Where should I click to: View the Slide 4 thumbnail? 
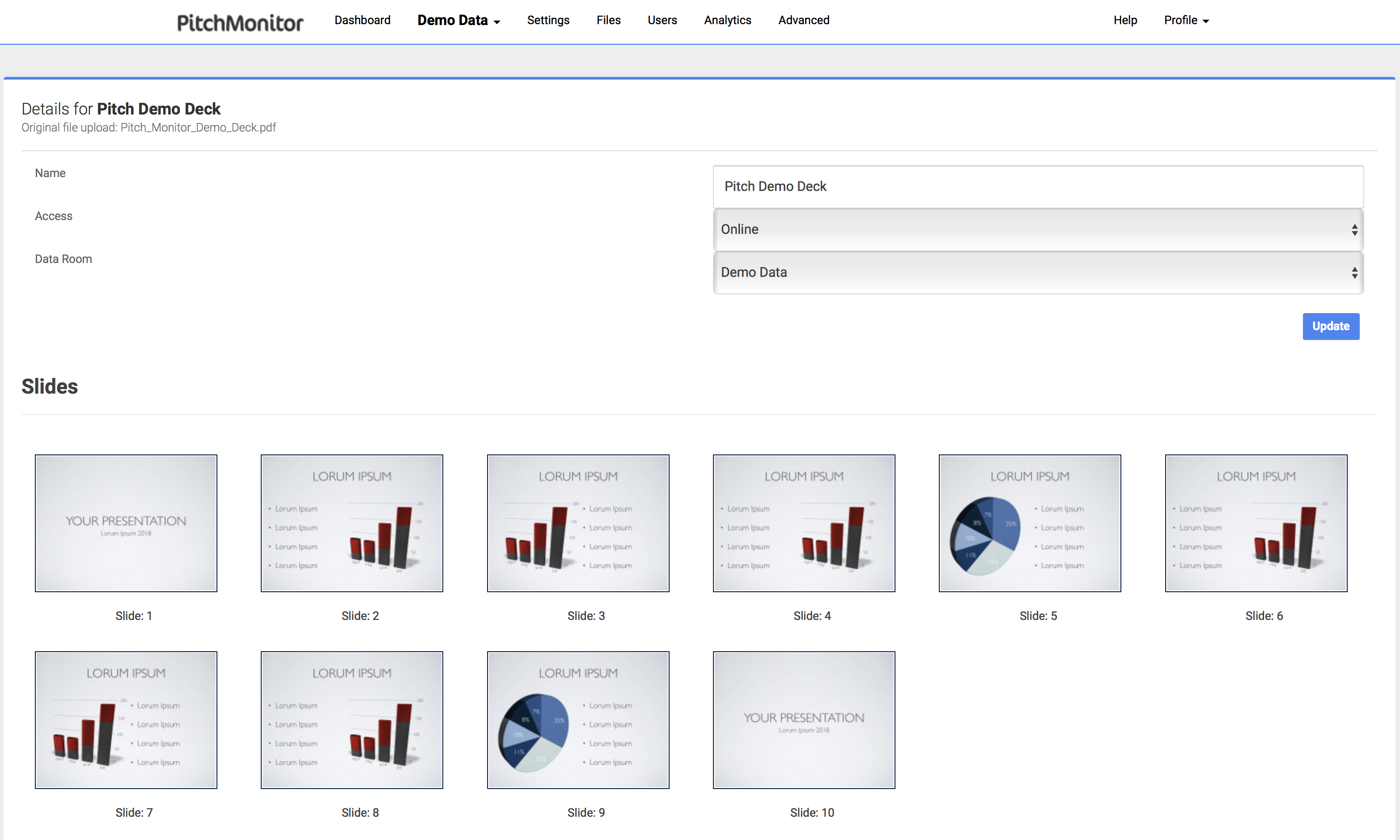[804, 523]
